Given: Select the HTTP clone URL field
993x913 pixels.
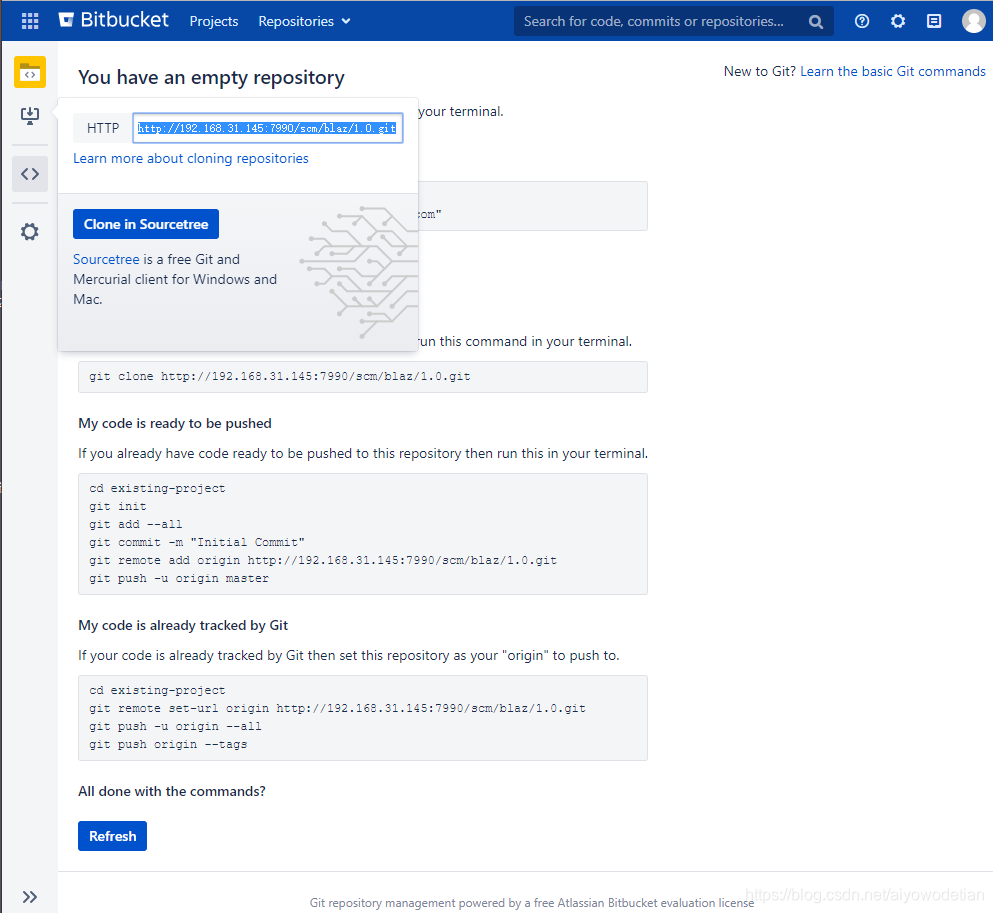Looking at the screenshot, I should (x=267, y=128).
